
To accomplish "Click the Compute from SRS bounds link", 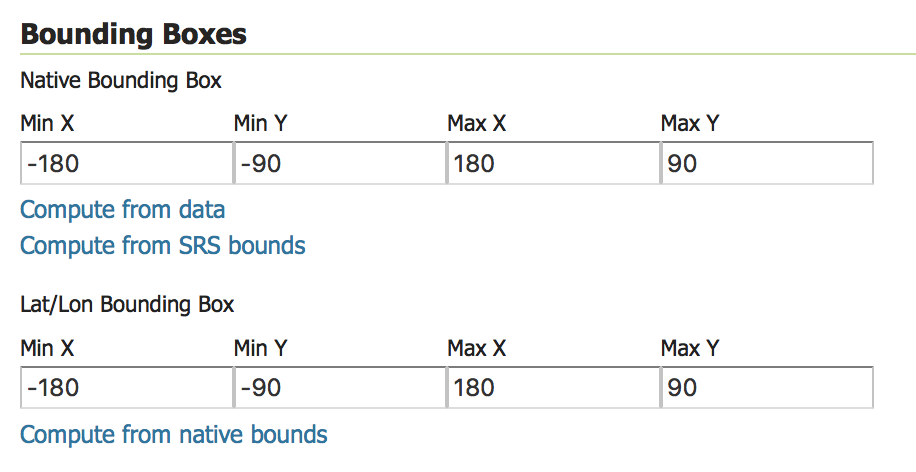I will tap(162, 245).
